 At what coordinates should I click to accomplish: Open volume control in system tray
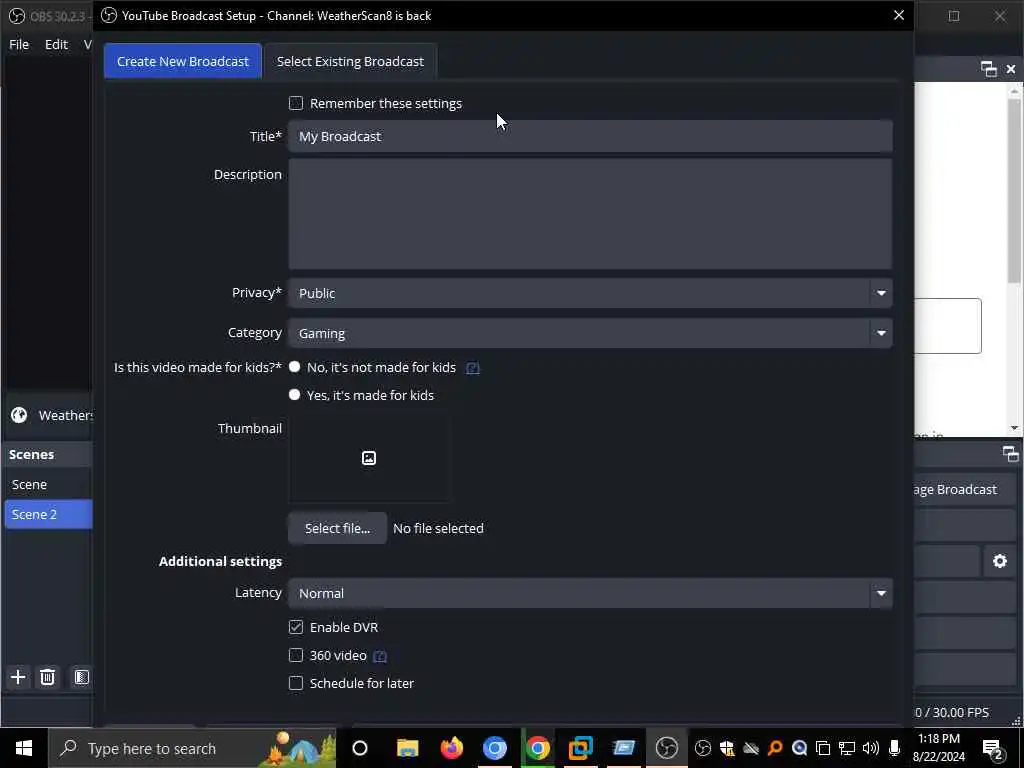click(871, 748)
